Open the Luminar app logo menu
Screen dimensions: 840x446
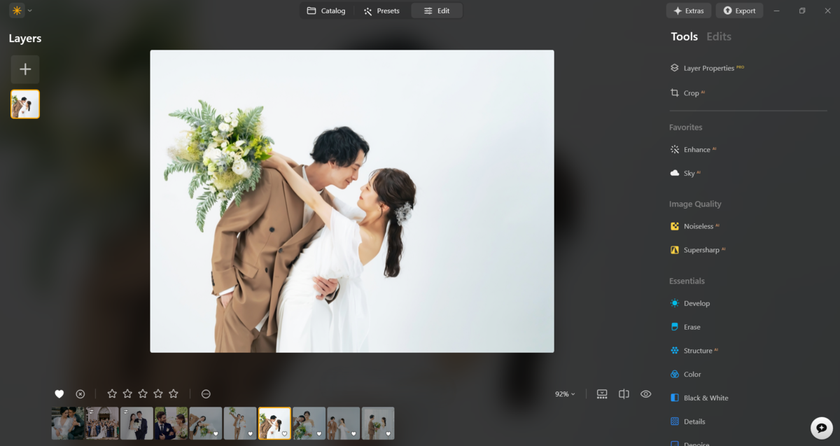pos(20,10)
